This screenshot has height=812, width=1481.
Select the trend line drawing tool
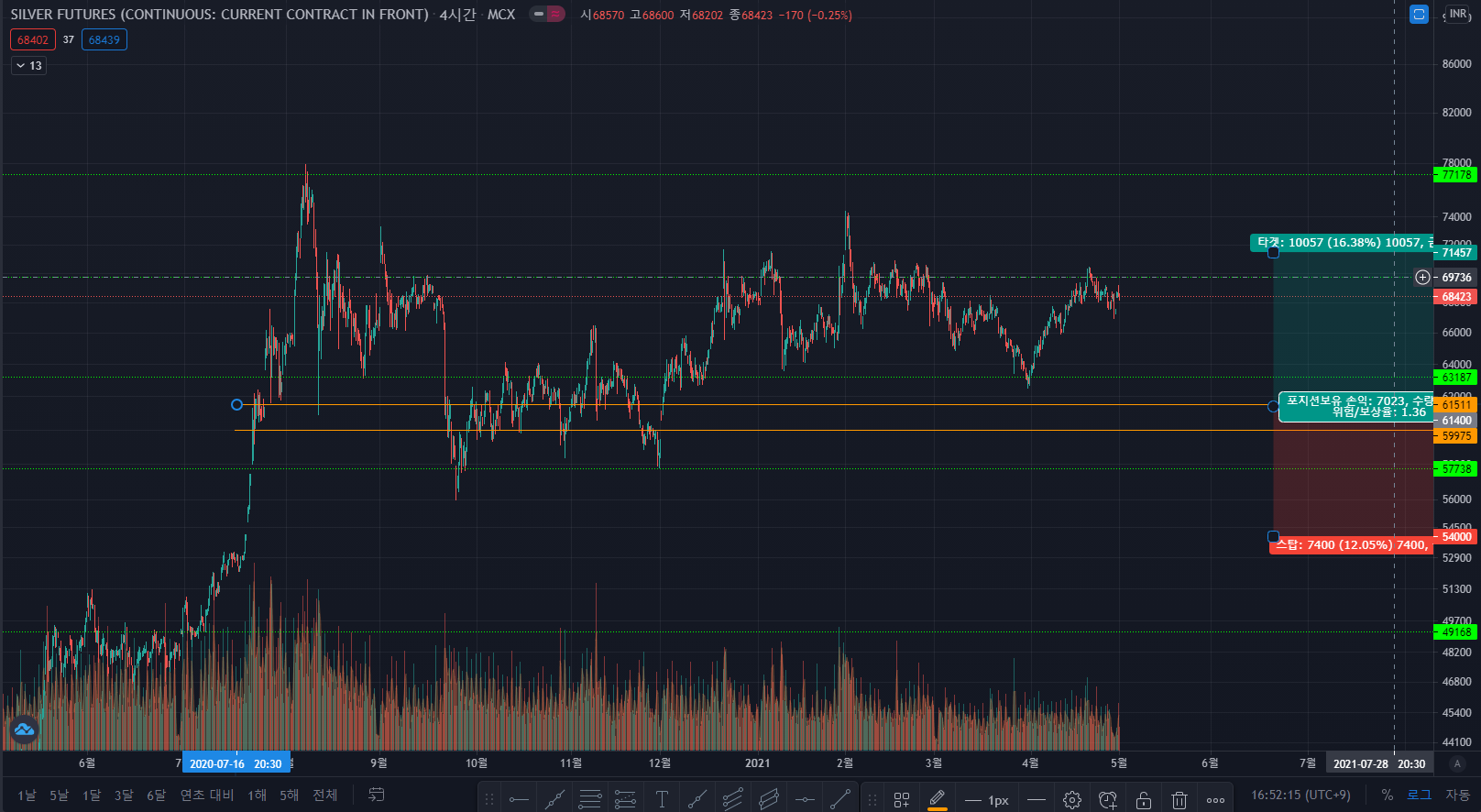pos(555,799)
